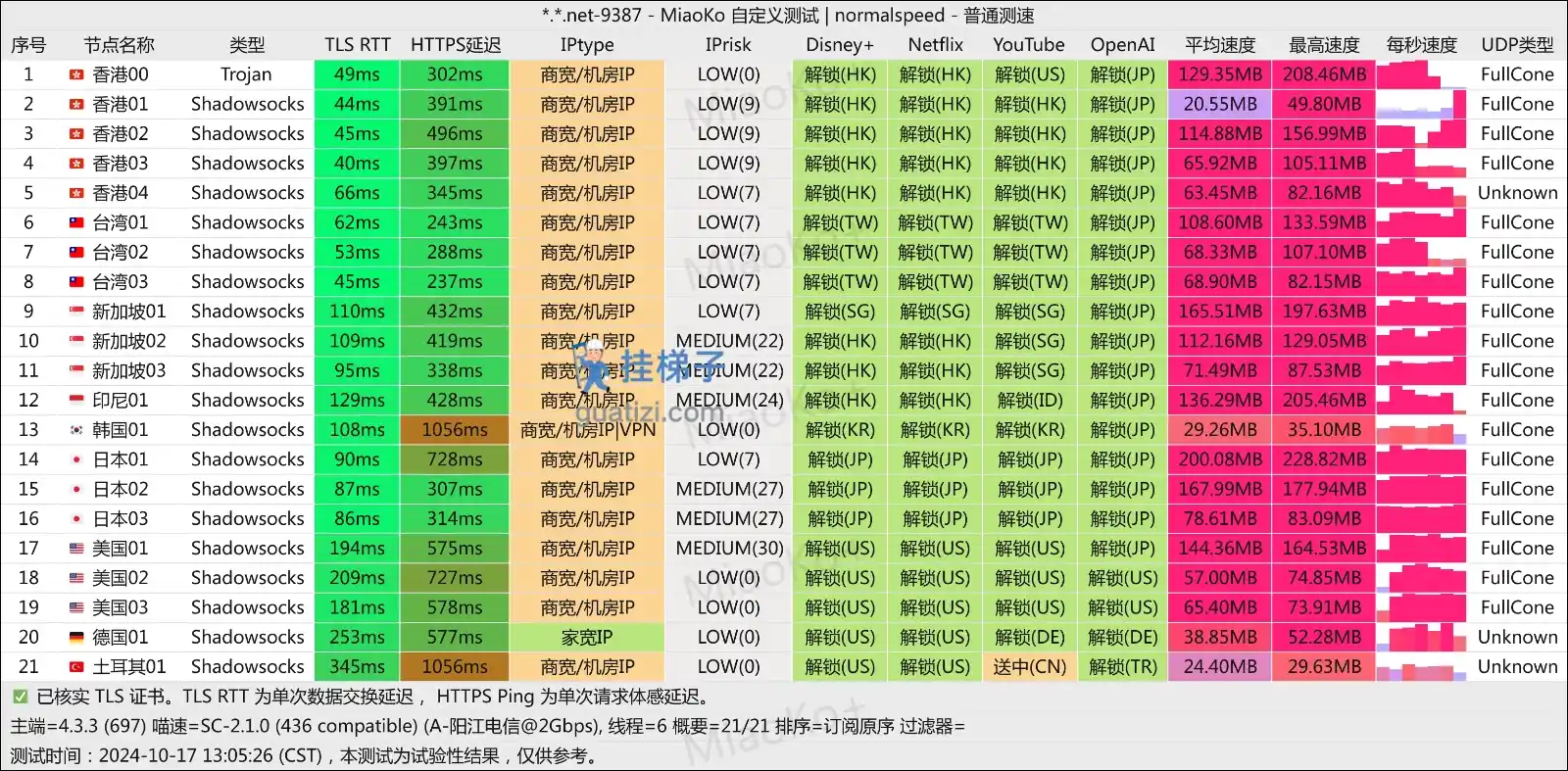Click the 200.08MB average speed cell
The width and height of the screenshot is (1568, 771).
tap(1220, 459)
